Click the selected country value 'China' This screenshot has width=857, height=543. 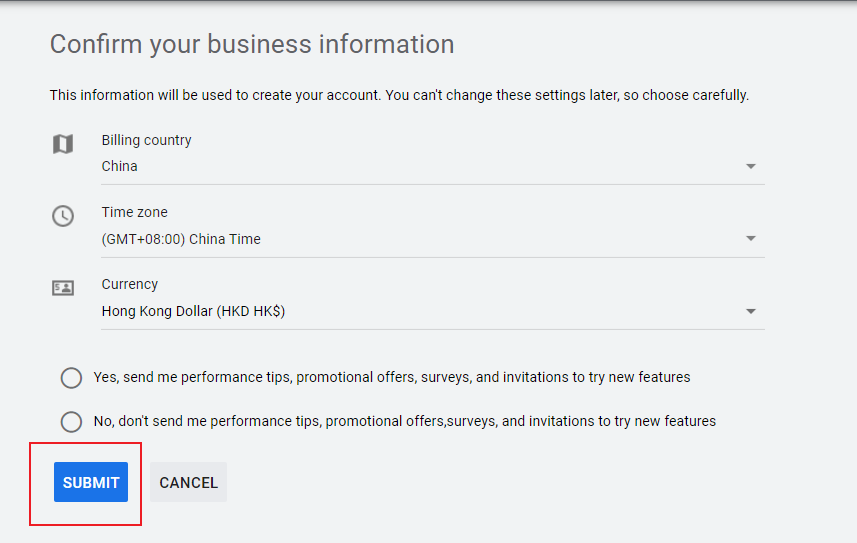[x=120, y=167]
